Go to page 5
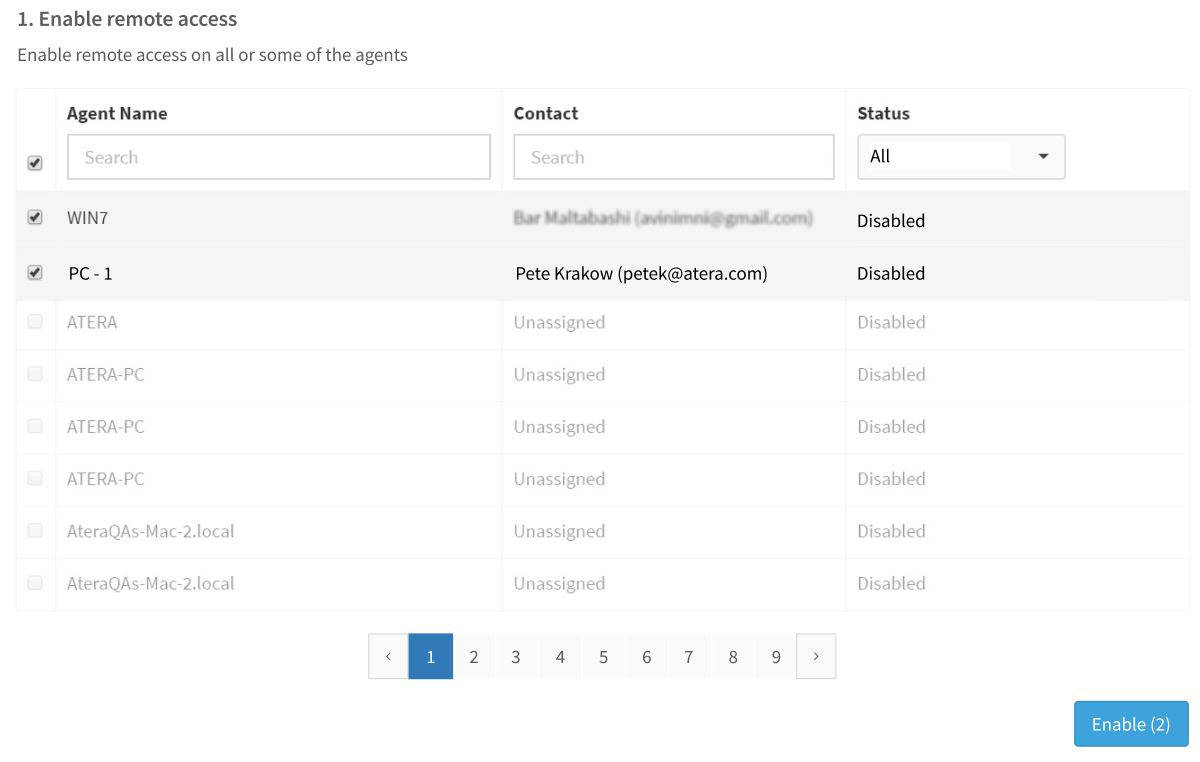 (x=603, y=657)
